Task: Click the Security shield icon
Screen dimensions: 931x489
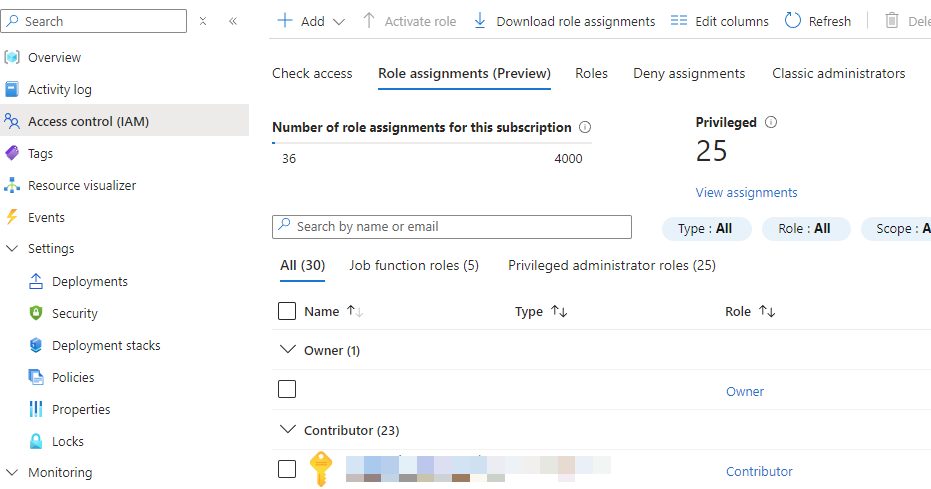Action: (36, 313)
